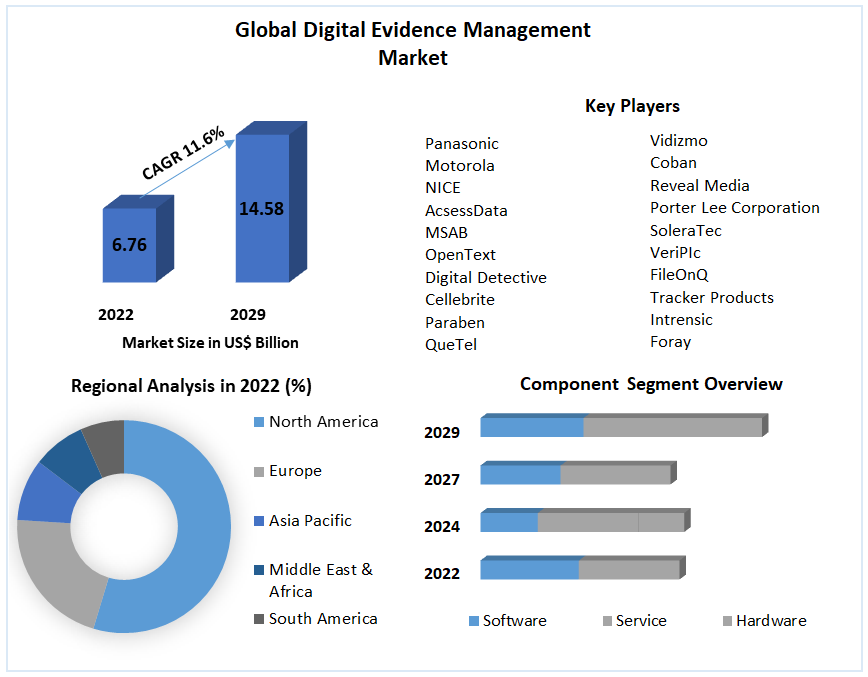Image resolution: width=868 pixels, height=677 pixels.
Task: Expand the 2022 market size bar
Action: point(135,245)
